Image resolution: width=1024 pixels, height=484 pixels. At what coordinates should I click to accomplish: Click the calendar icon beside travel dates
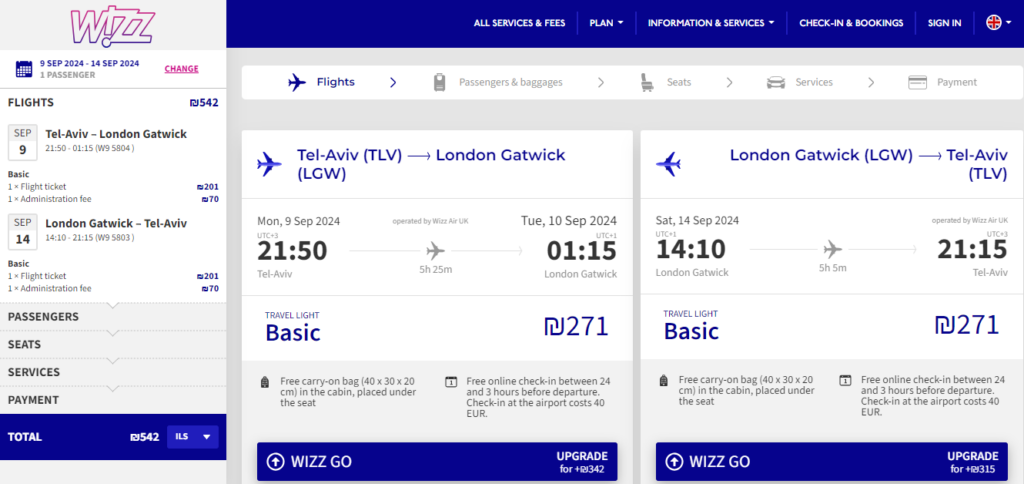(24, 69)
